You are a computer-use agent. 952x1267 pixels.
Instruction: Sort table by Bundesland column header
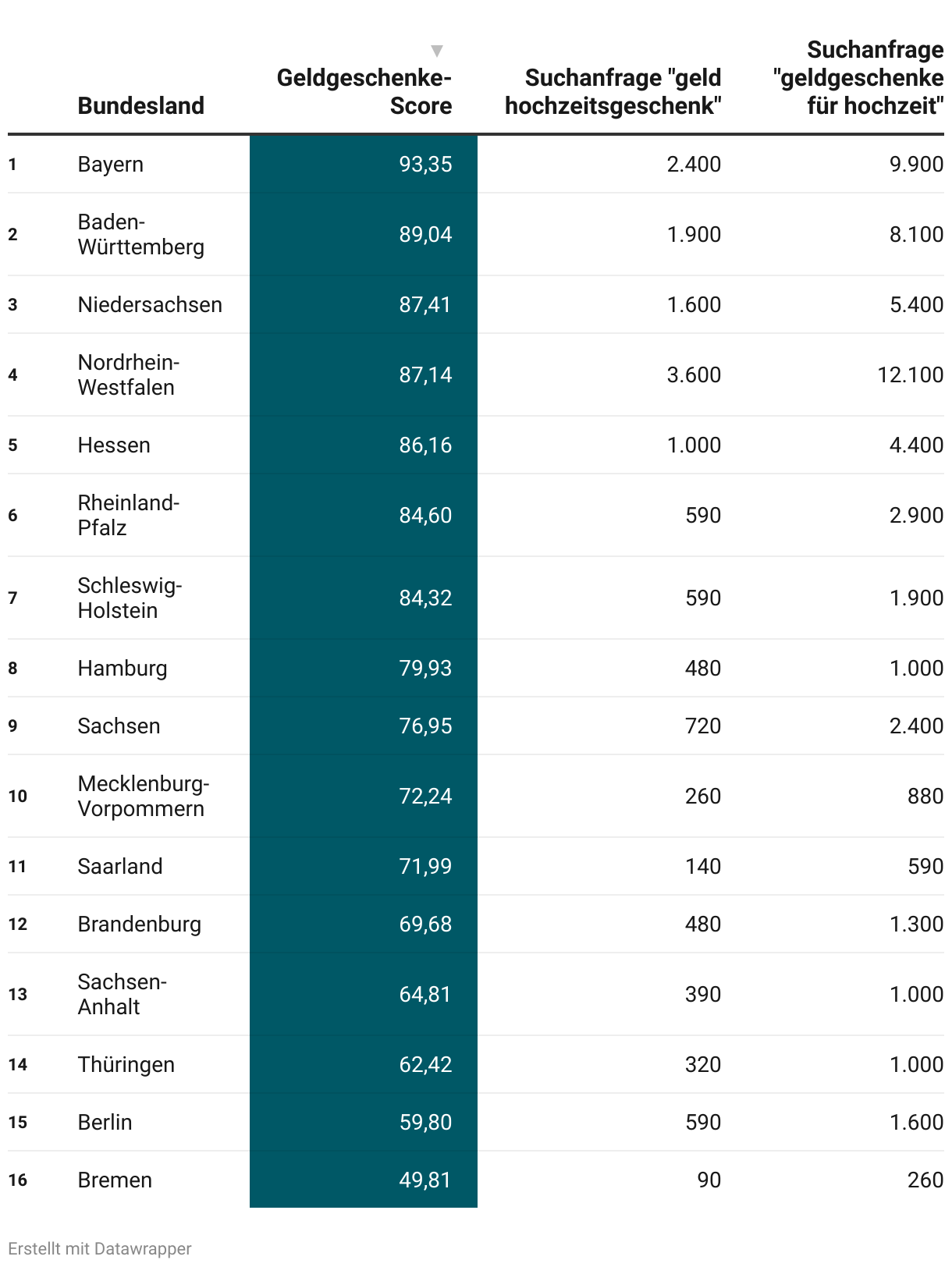pos(140,105)
